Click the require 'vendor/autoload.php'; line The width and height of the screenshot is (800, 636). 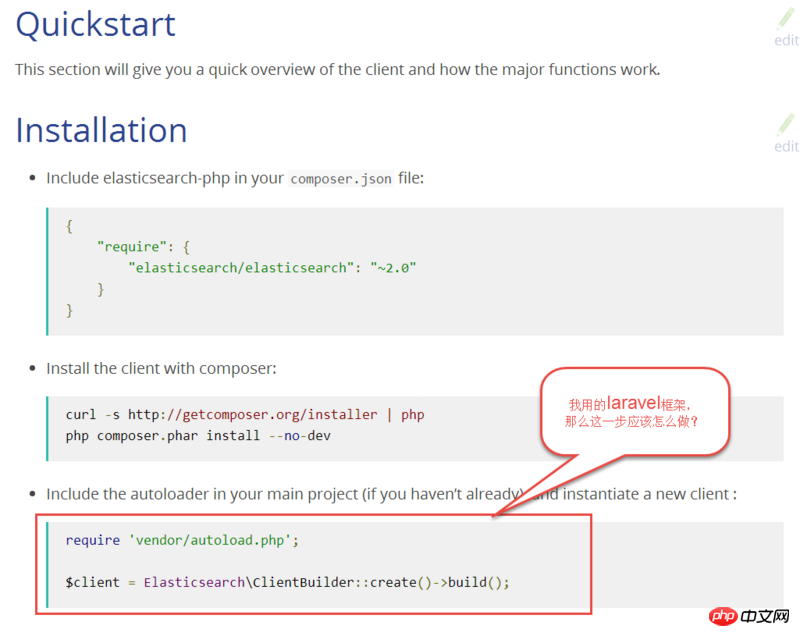pos(182,540)
